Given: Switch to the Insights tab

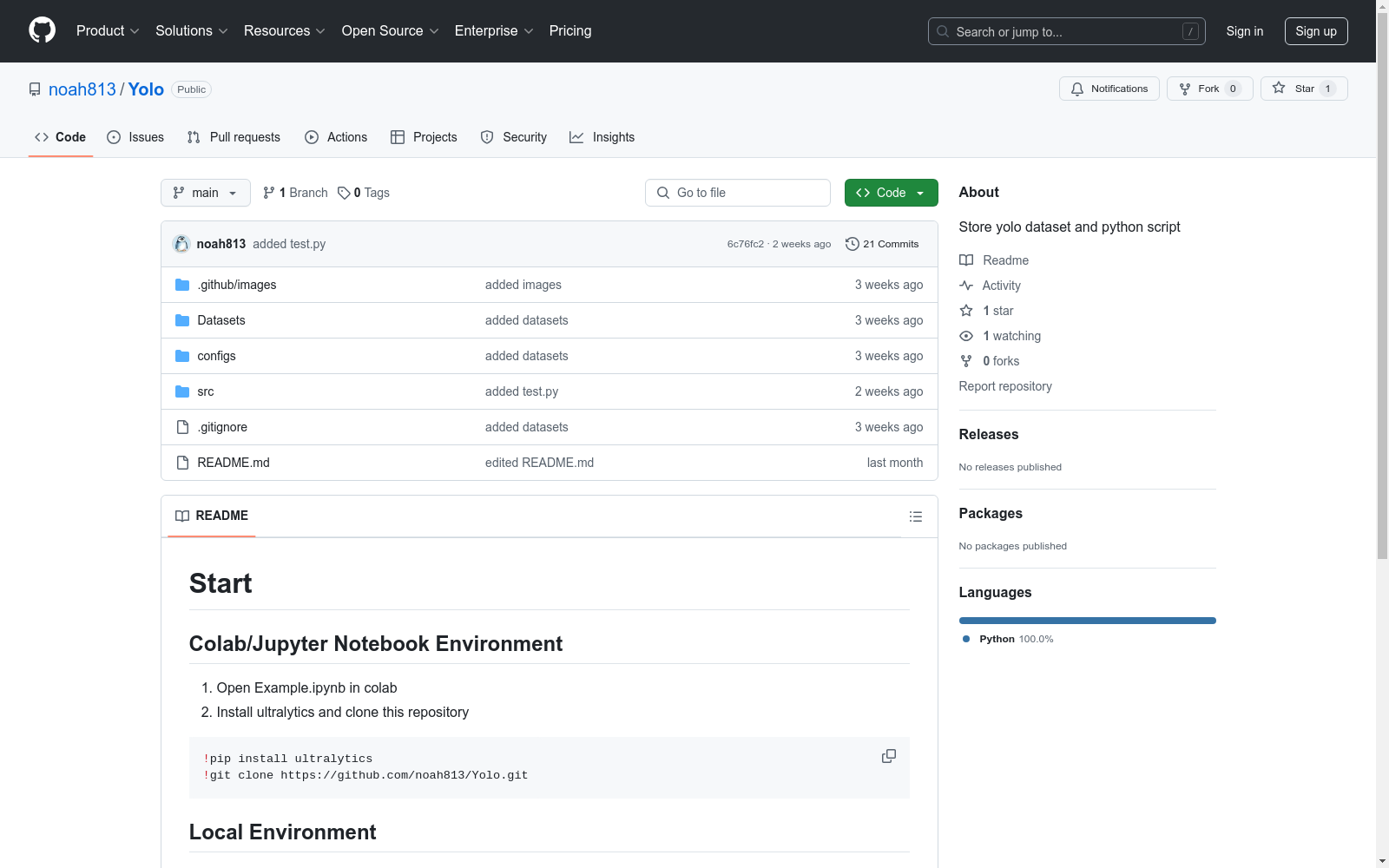Looking at the screenshot, I should tap(602, 137).
